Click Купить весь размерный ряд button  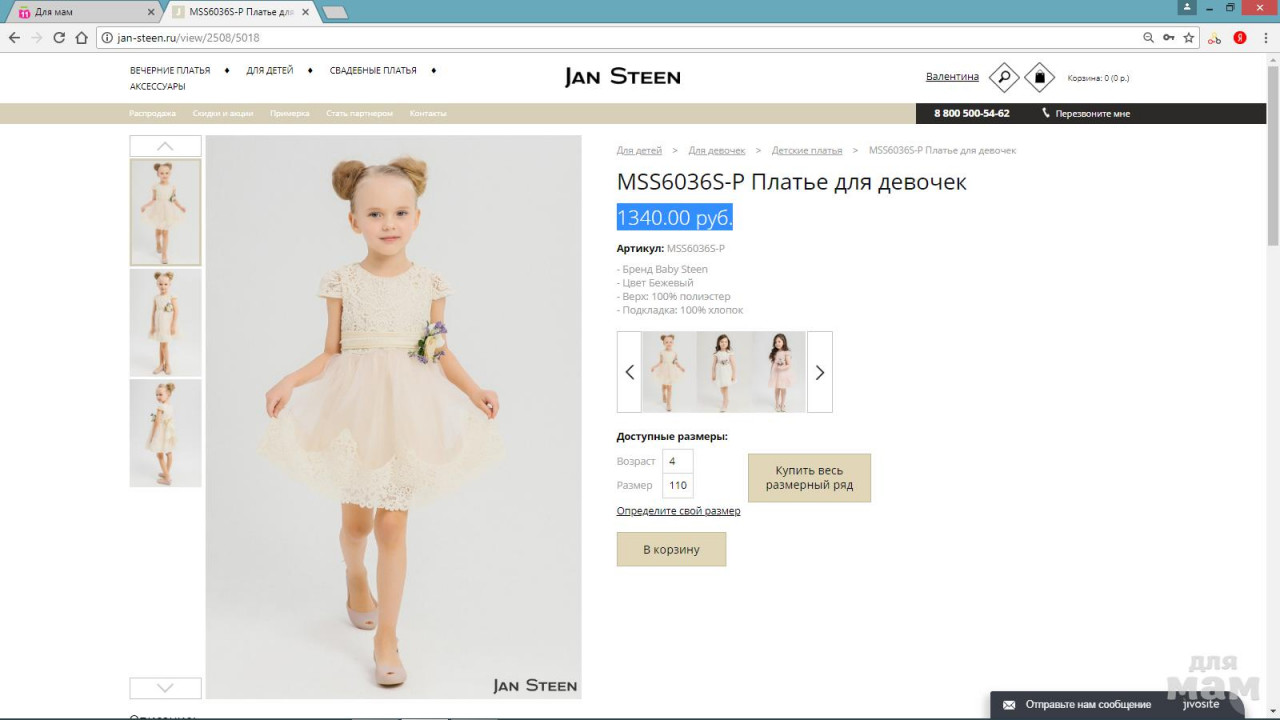[x=809, y=478]
